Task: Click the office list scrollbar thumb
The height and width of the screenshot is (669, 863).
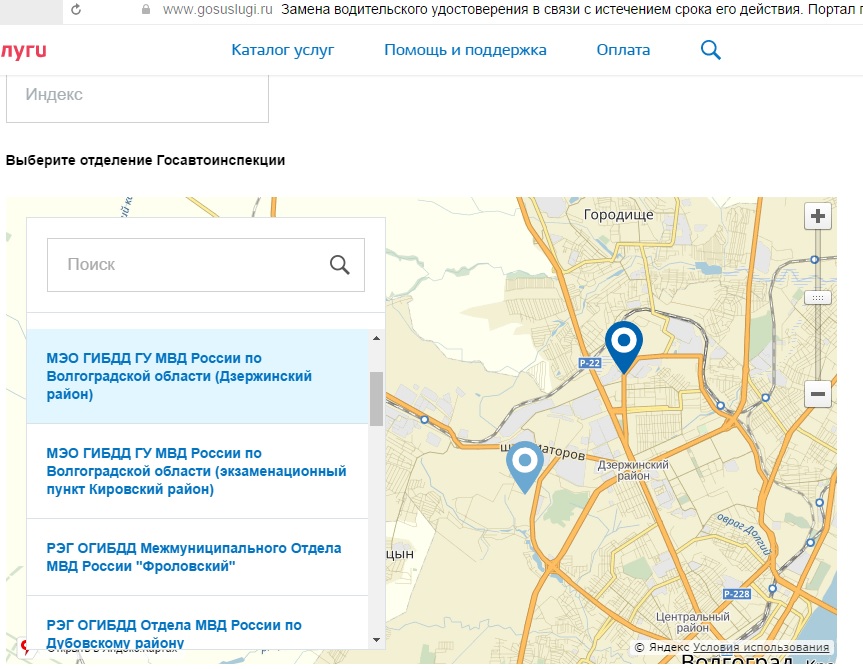Action: 376,399
